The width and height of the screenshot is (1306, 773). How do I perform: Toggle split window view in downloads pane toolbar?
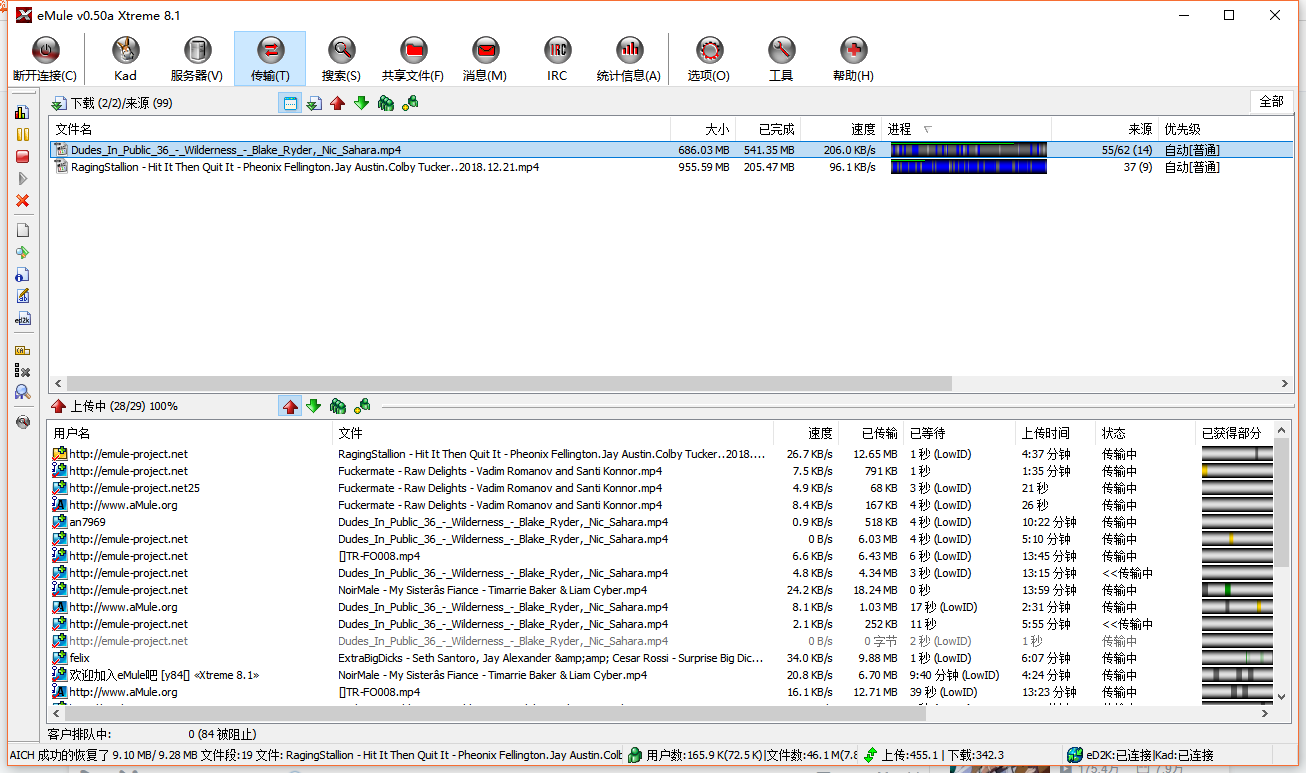pyautogui.click(x=290, y=103)
